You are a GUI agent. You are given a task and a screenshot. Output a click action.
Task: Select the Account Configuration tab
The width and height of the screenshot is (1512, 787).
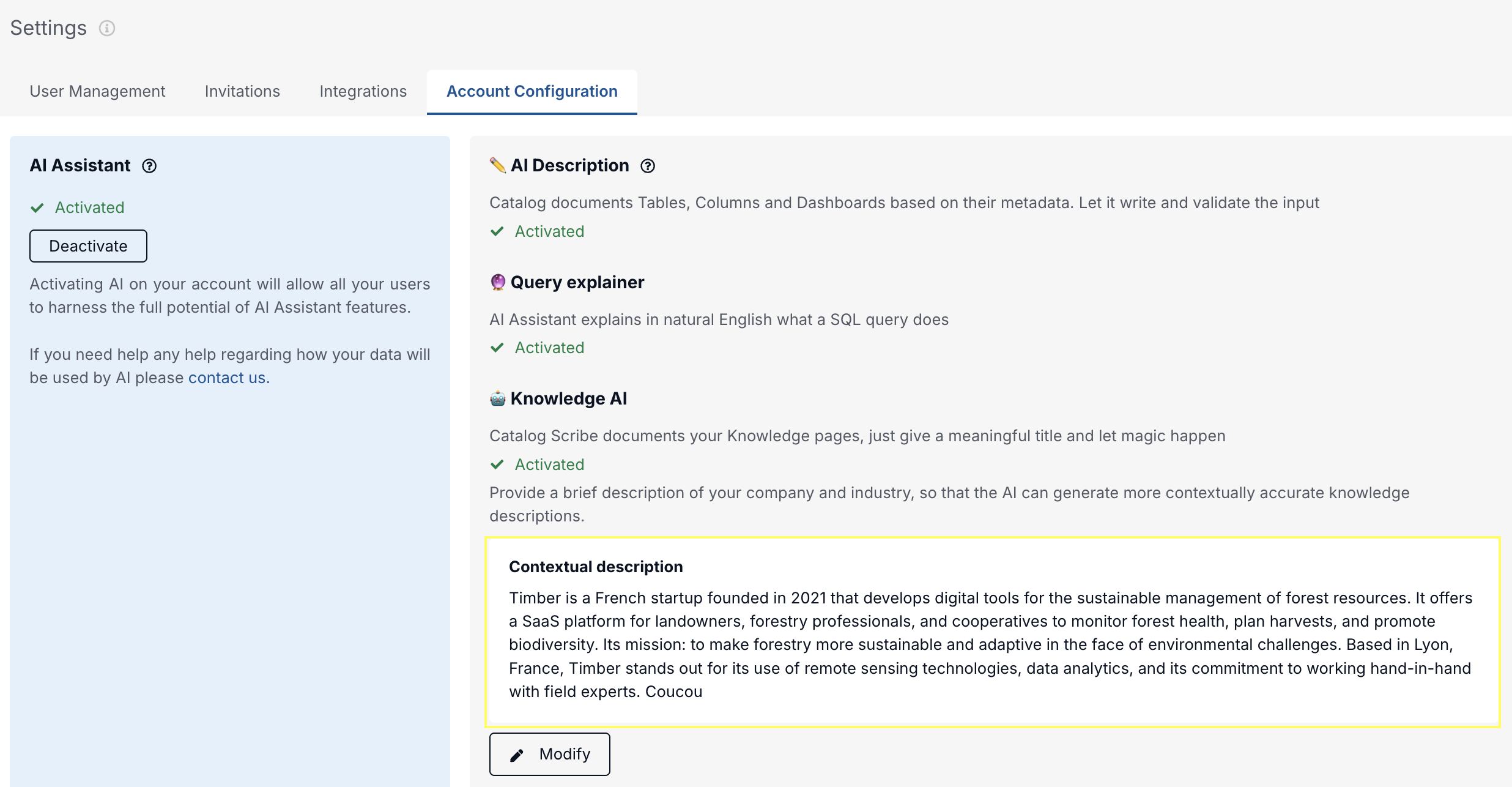tap(532, 91)
